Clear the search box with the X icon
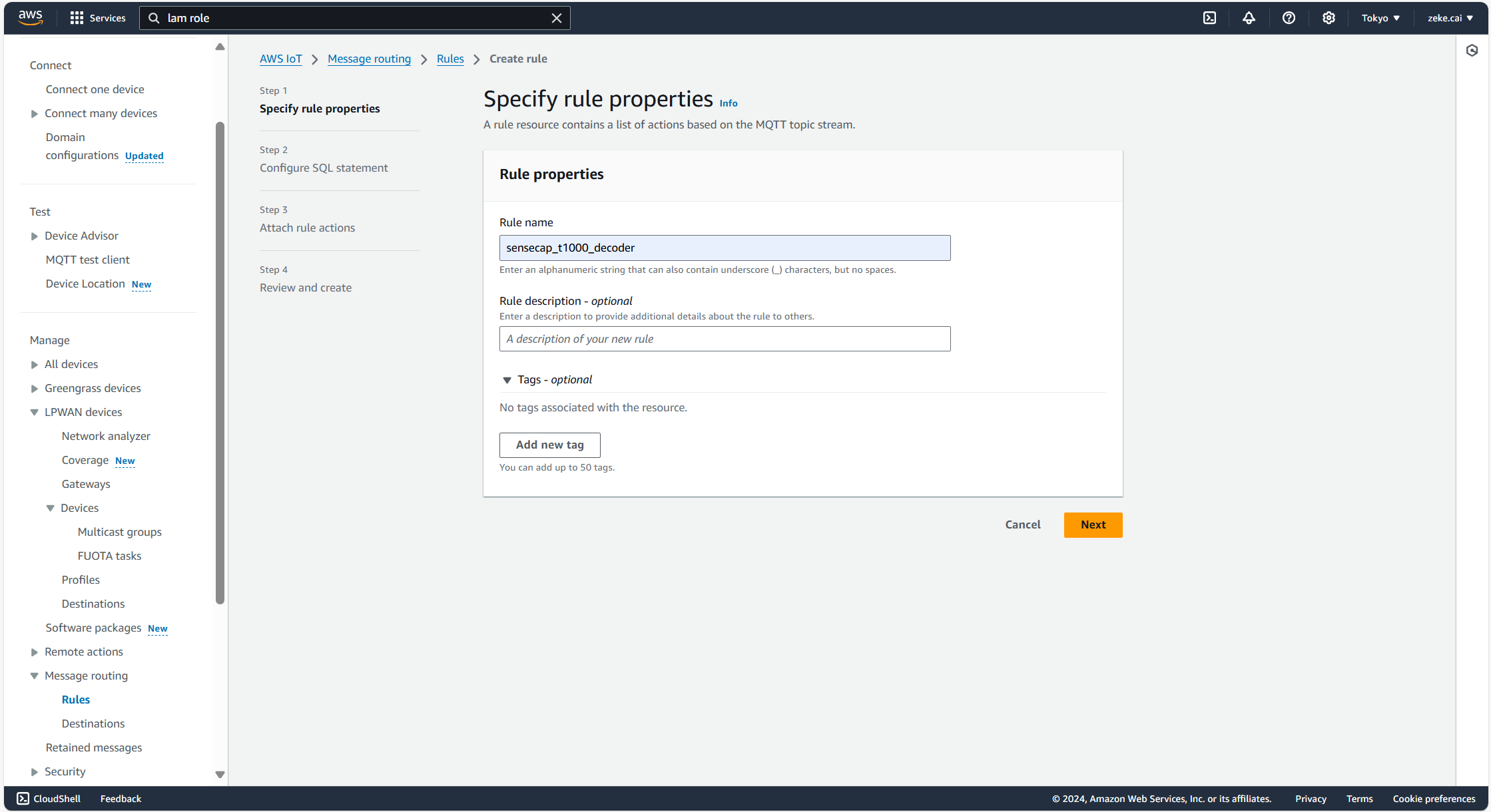1491x812 pixels. [x=557, y=18]
